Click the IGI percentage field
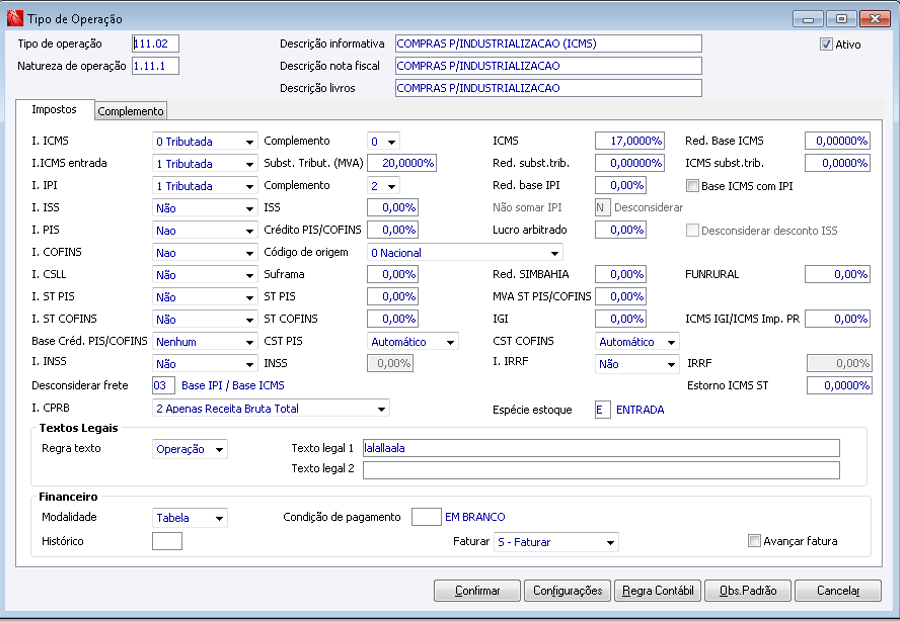 tap(620, 319)
